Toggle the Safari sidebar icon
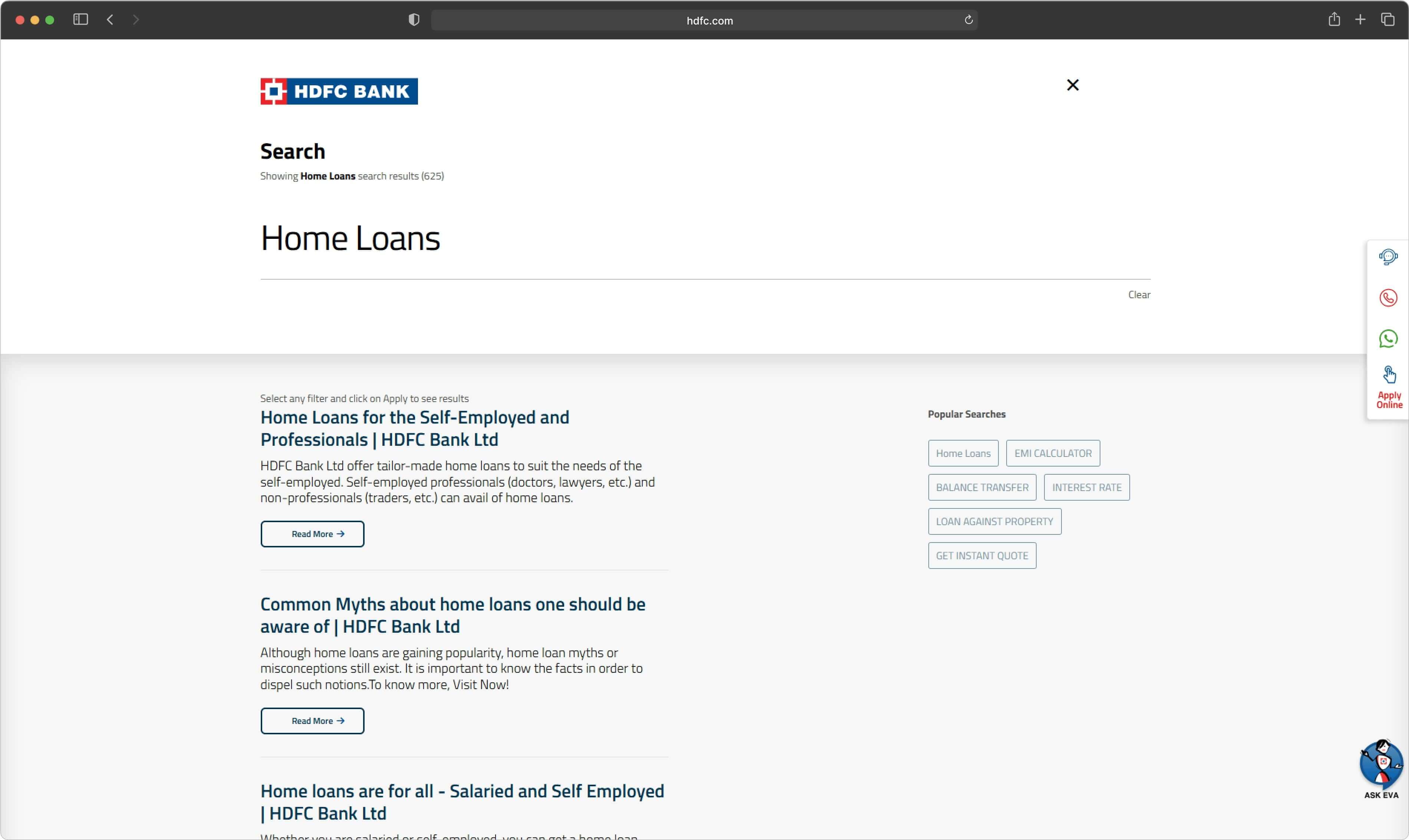 pos(80,20)
